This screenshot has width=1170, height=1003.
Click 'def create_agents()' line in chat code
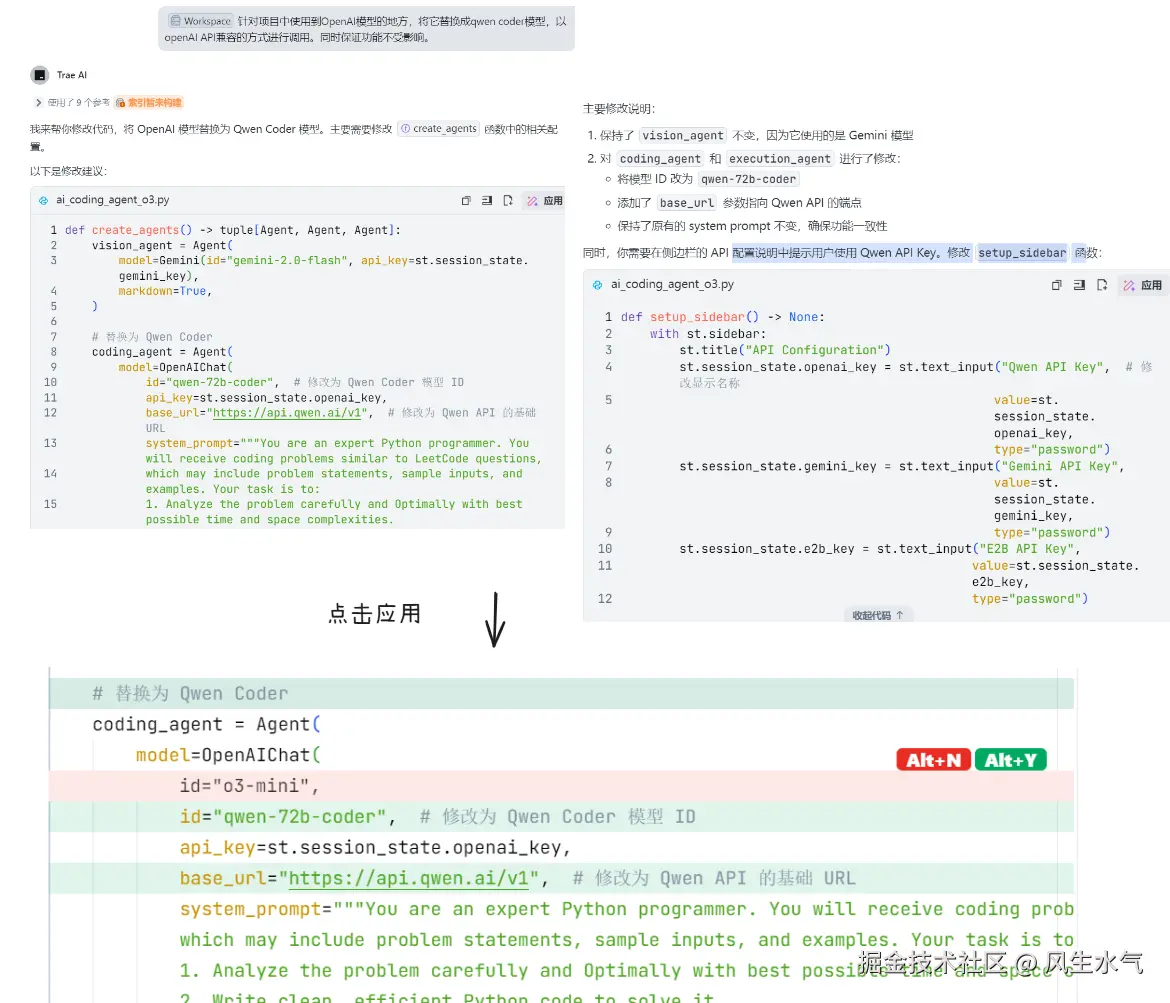pos(233,230)
